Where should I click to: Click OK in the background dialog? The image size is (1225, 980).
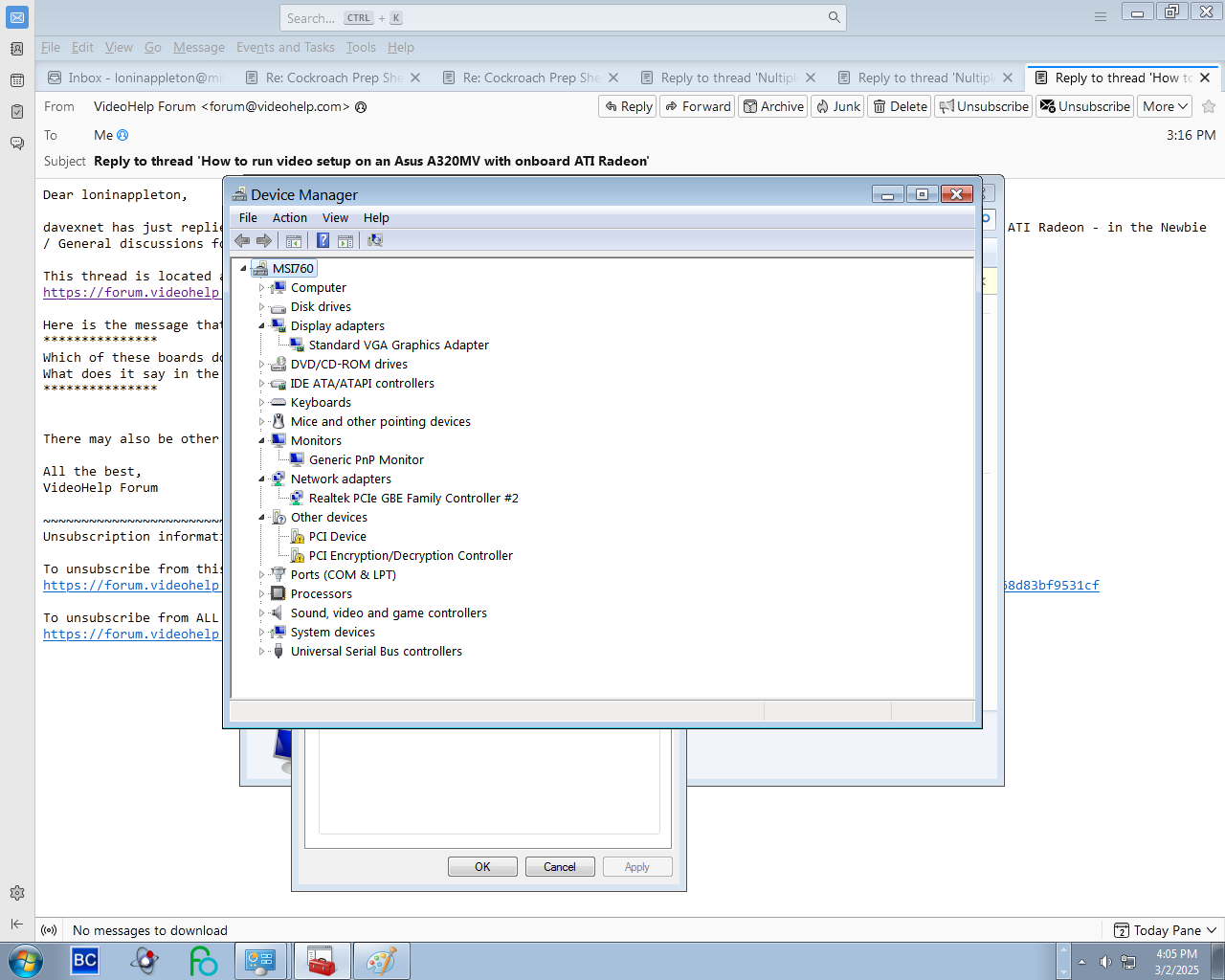tap(482, 866)
